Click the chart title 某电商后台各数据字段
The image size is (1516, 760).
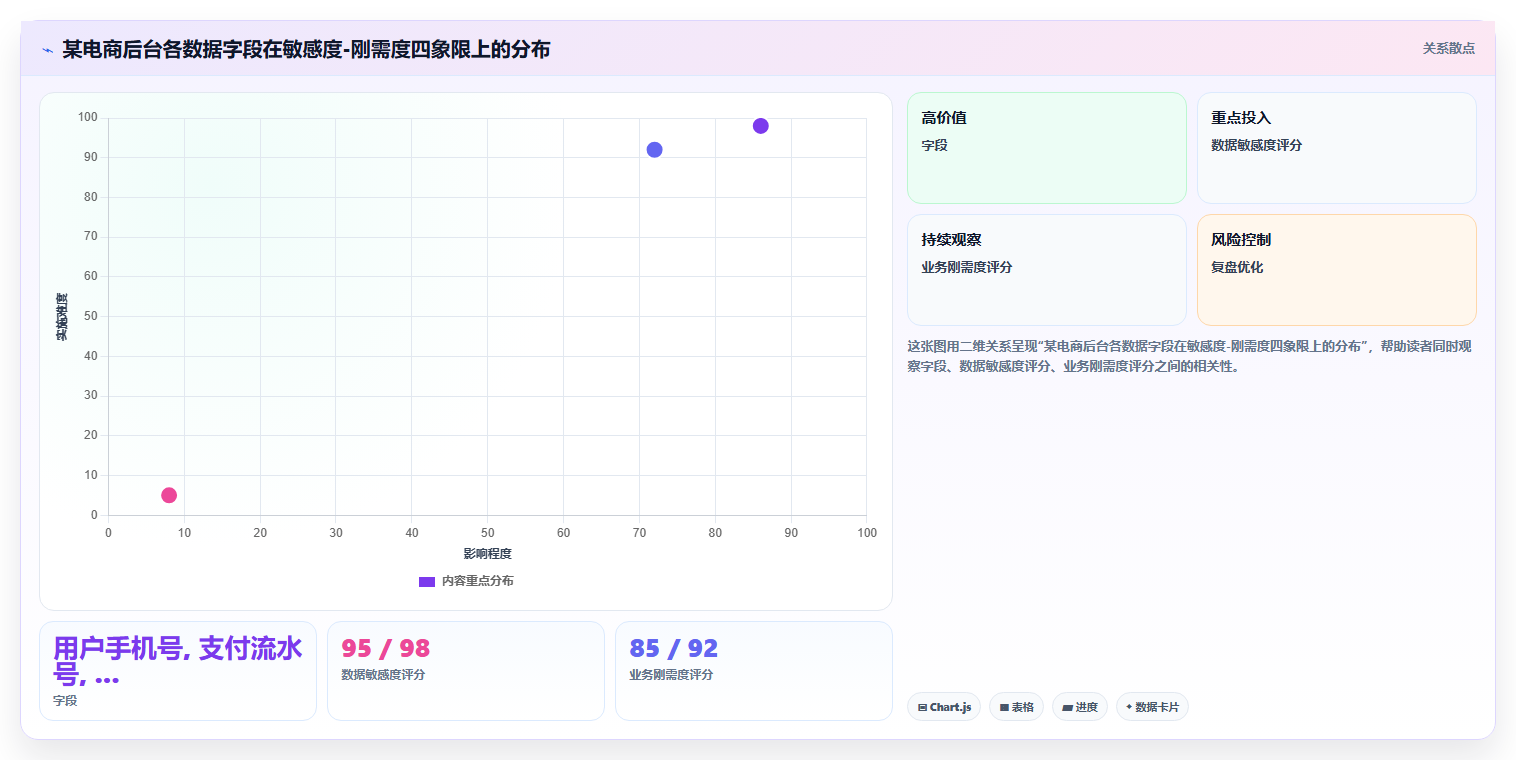pyautogui.click(x=306, y=49)
